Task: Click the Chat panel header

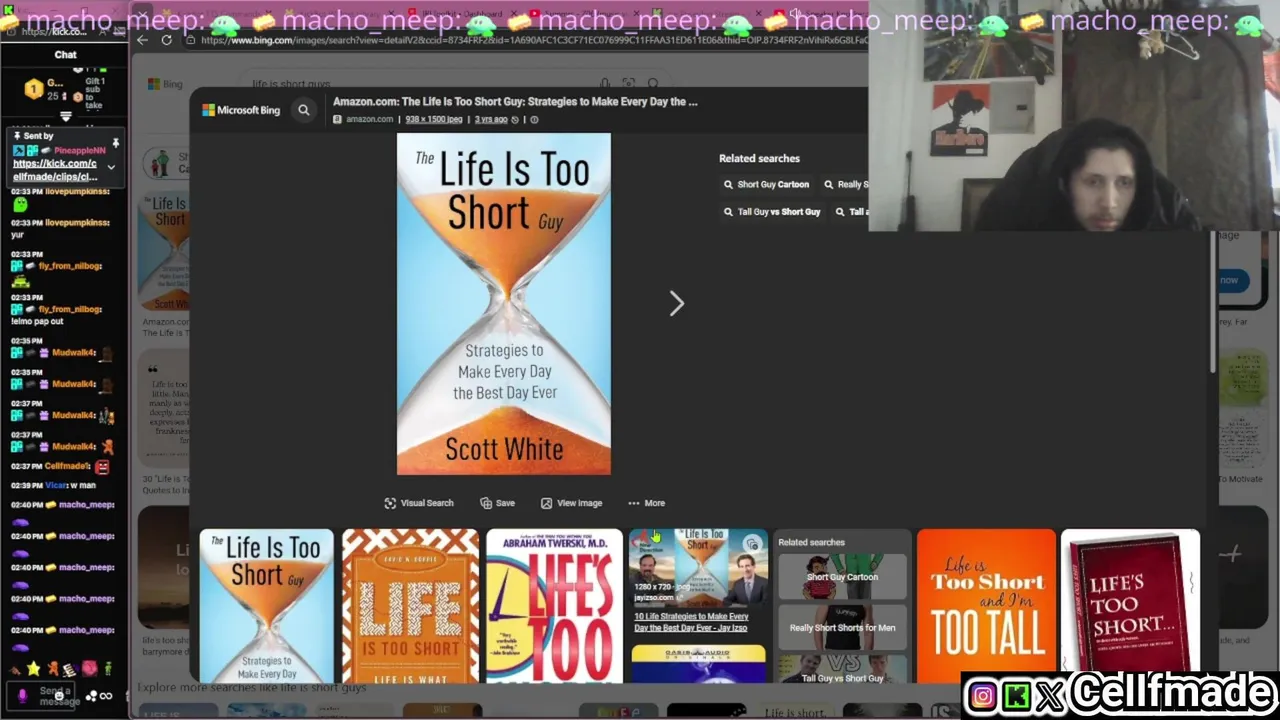Action: click(x=65, y=55)
